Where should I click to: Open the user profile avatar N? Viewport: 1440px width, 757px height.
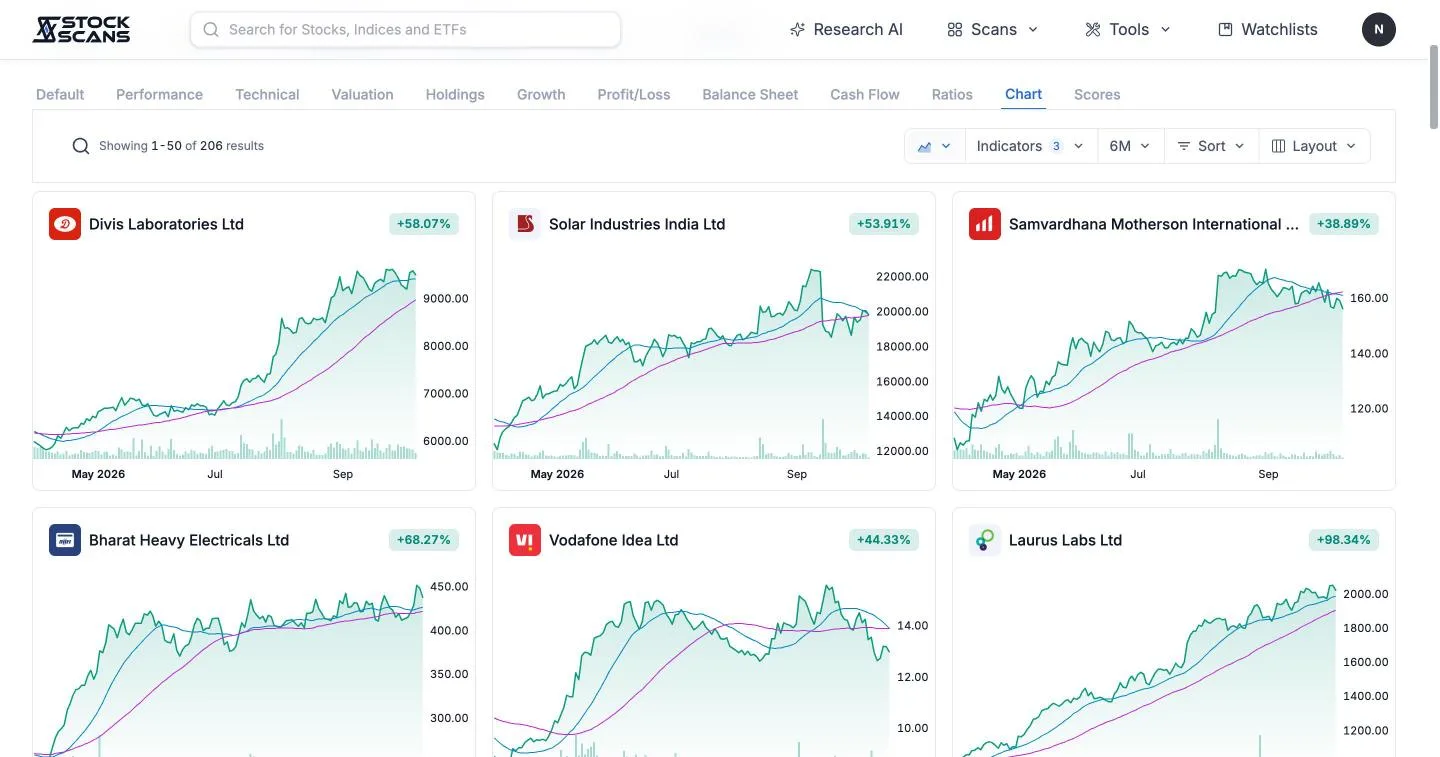[x=1379, y=29]
